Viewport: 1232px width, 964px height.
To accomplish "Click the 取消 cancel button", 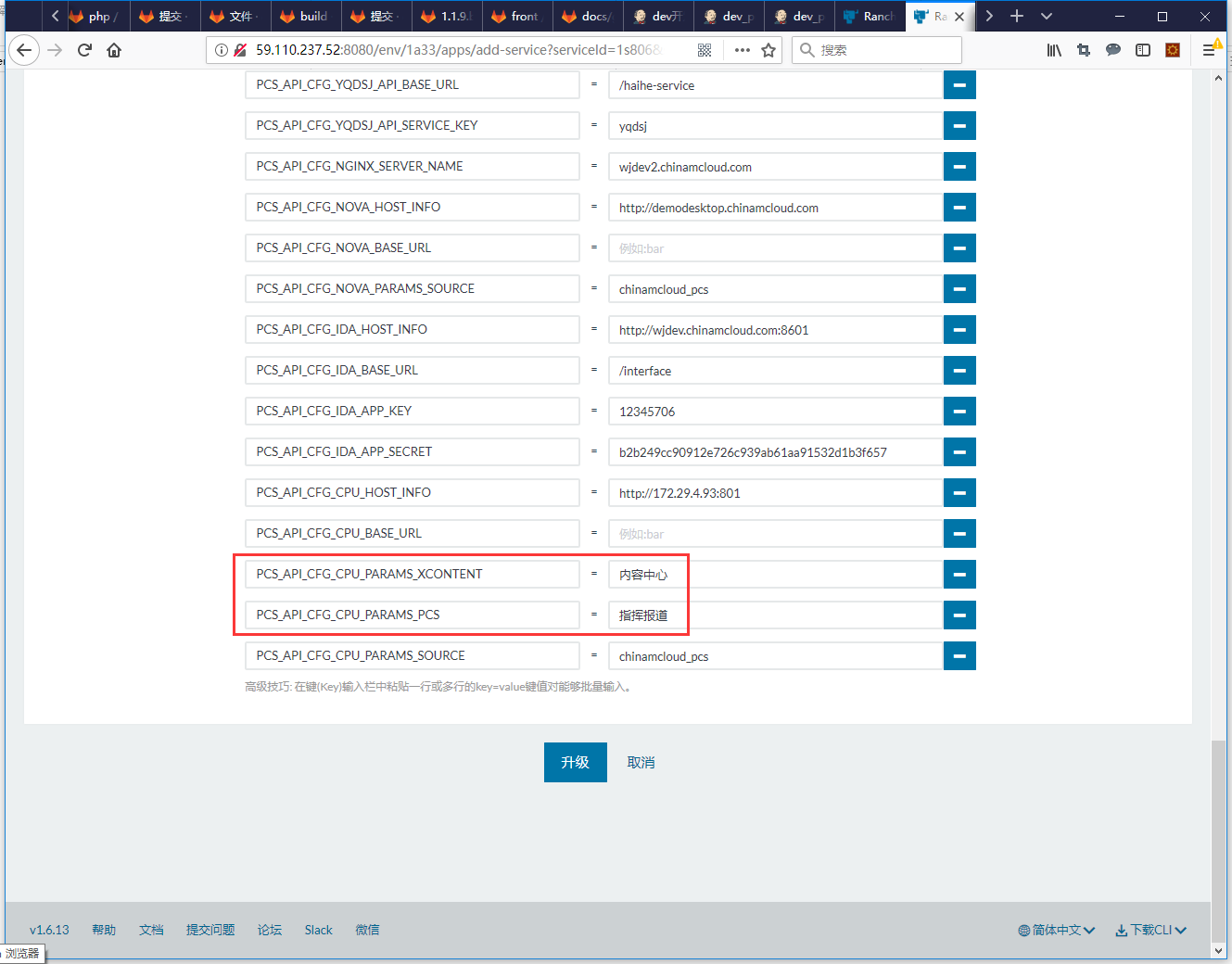I will point(641,762).
